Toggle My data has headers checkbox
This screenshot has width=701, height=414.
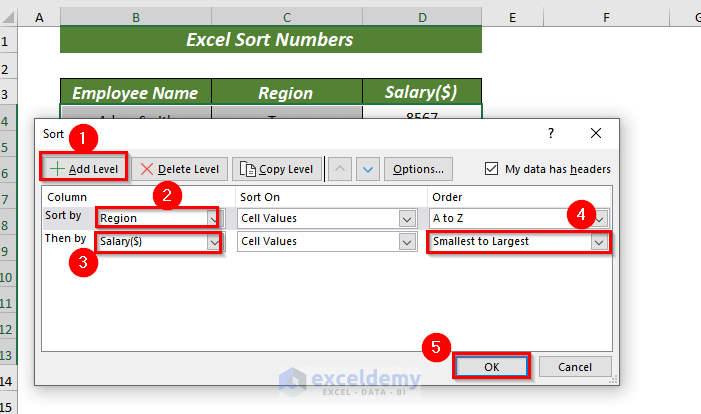pyautogui.click(x=491, y=169)
